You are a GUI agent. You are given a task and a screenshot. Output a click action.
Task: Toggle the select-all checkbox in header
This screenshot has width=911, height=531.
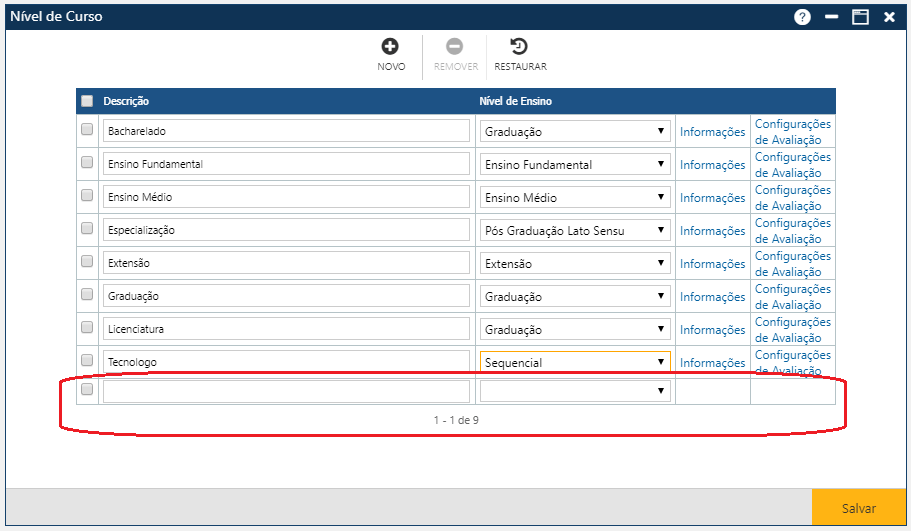(x=87, y=101)
